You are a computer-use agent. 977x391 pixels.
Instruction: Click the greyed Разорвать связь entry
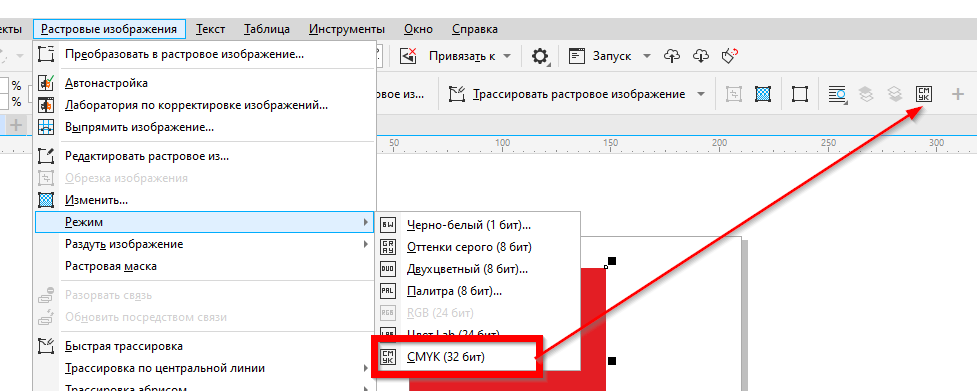pyautogui.click(x=205, y=295)
